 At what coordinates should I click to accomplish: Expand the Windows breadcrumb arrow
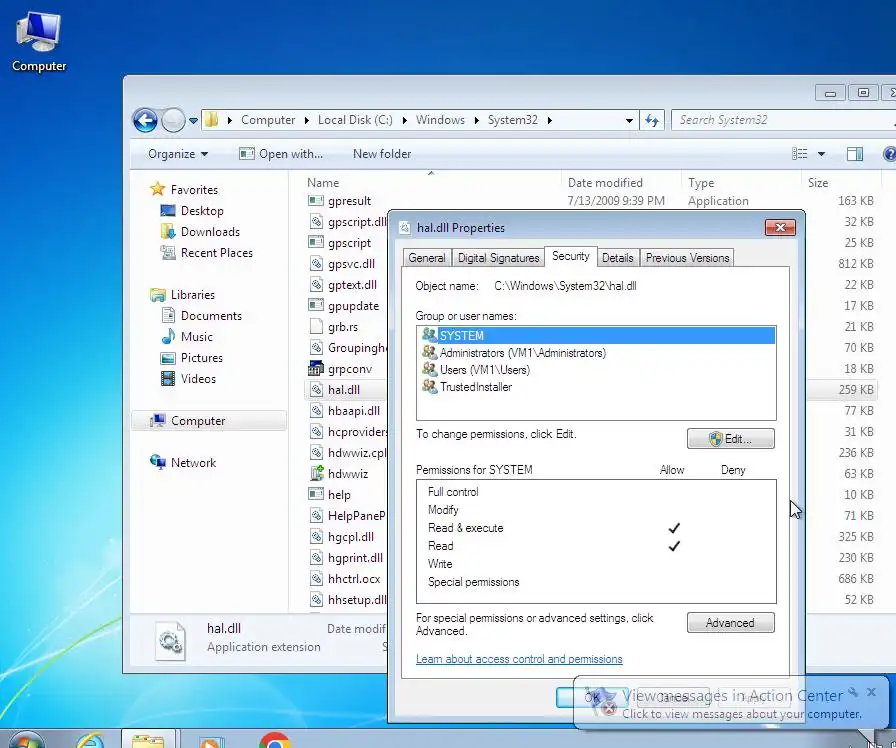click(476, 121)
